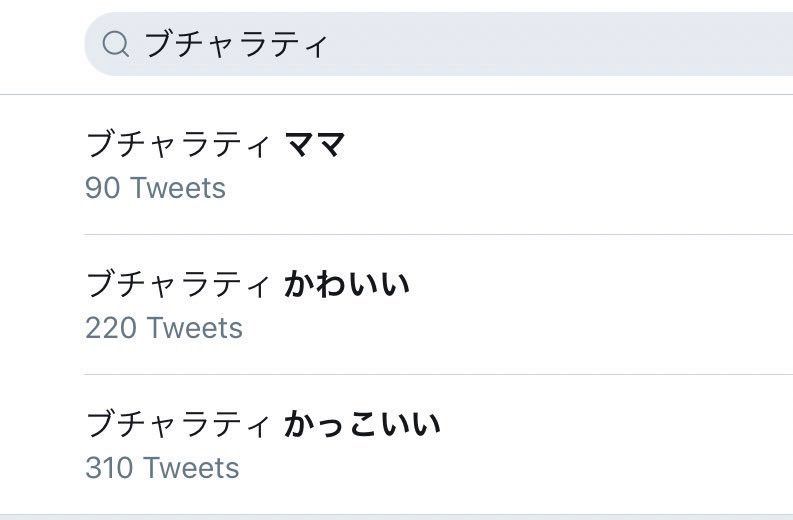Tap ブチャラティ text in the かわいい suggestion
This screenshot has width=793, height=520.
179,284
